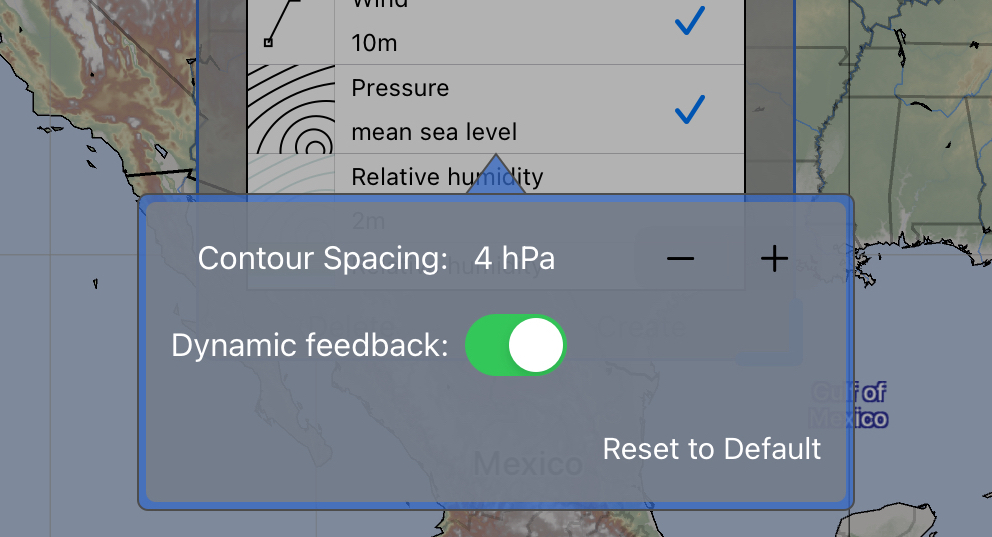Click the 4 hPa spacing value
The width and height of the screenshot is (992, 537).
(514, 258)
